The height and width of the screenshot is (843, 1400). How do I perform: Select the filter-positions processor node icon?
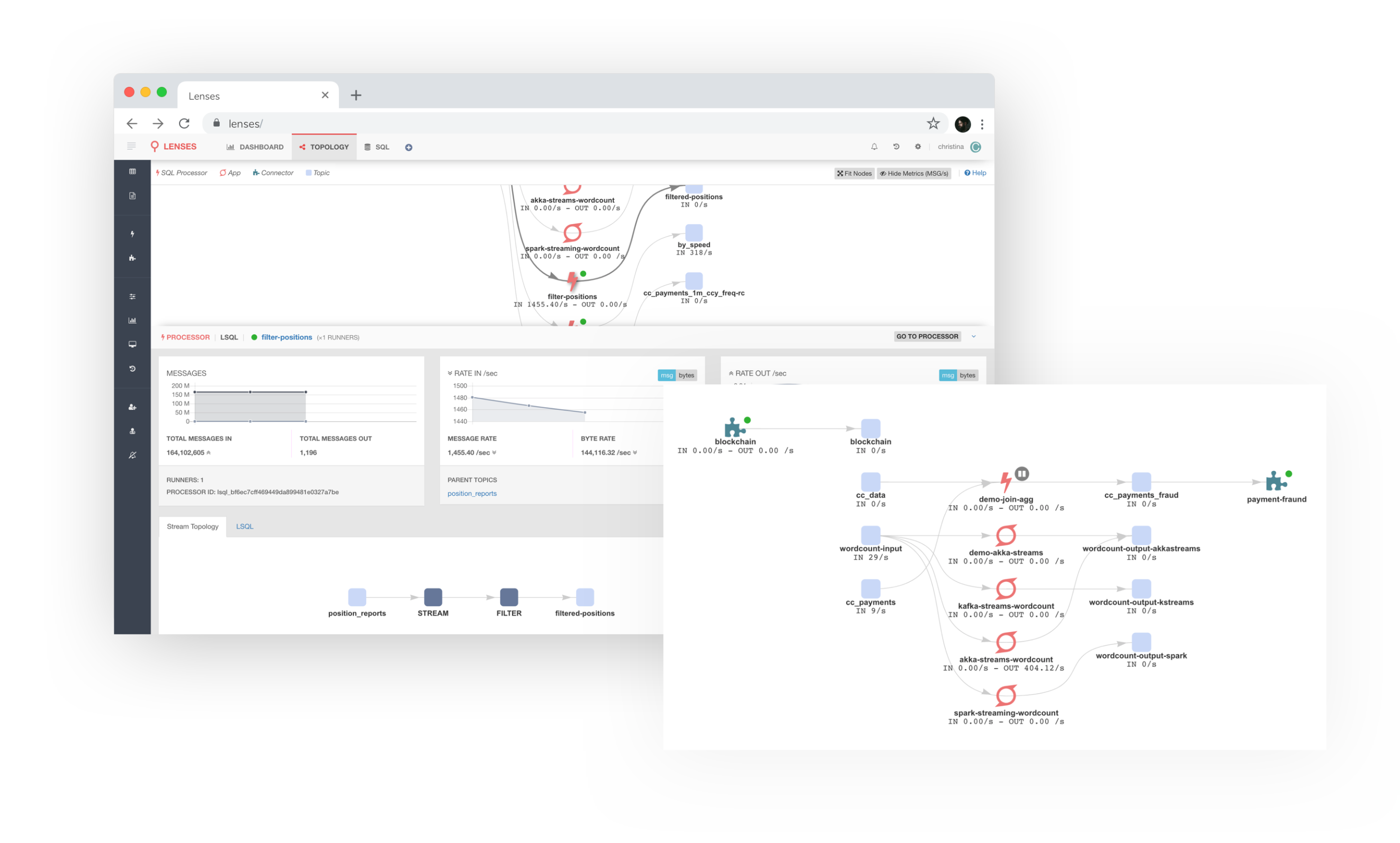click(572, 281)
